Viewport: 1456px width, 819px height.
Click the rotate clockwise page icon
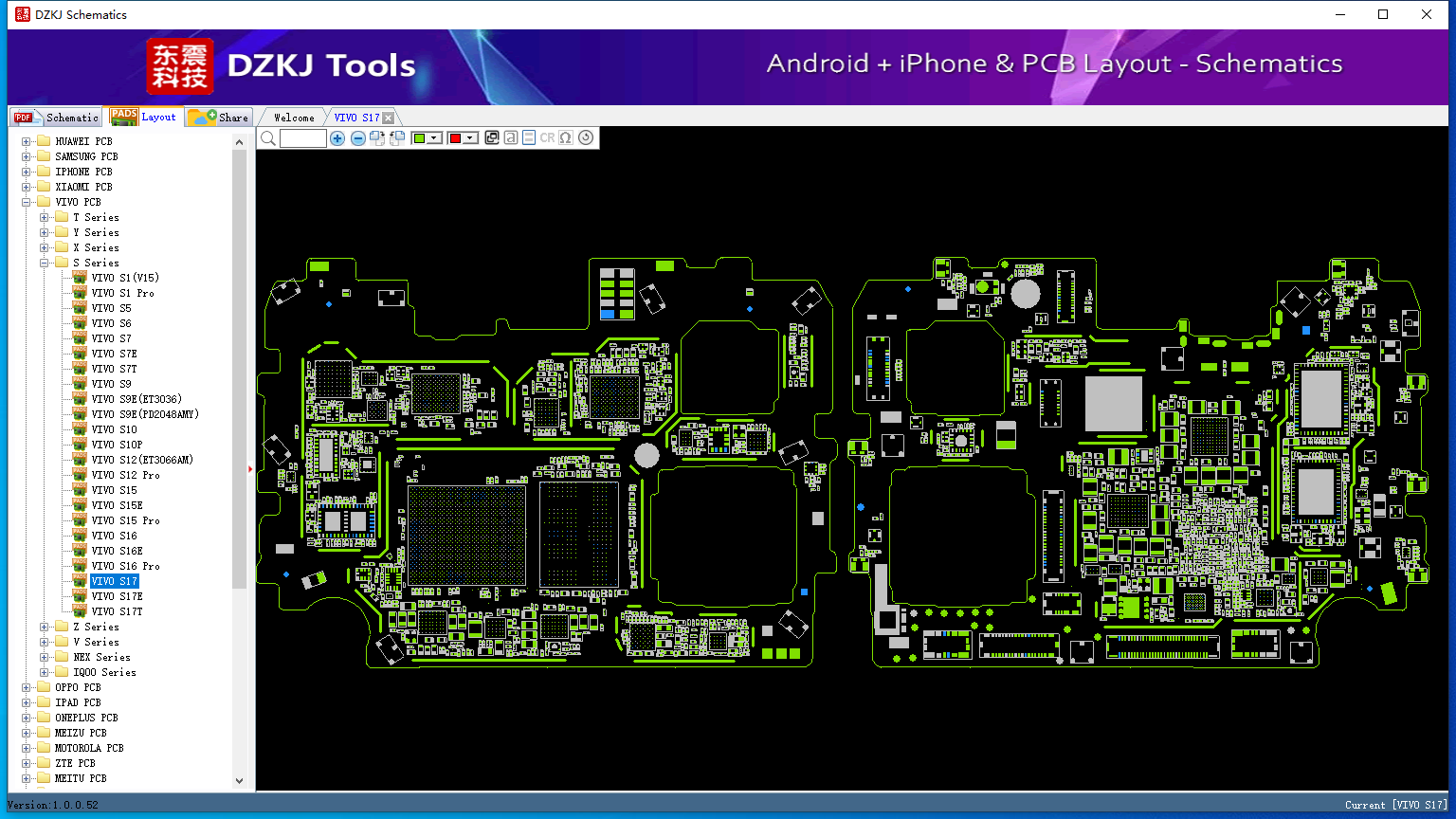click(377, 138)
